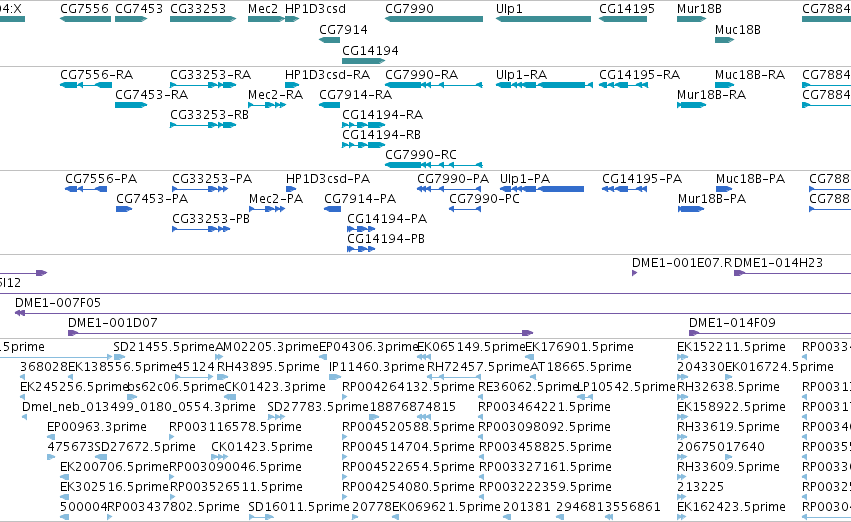The height and width of the screenshot is (522, 851).
Task: Click the CG7556-PA protein label
Action: click(x=101, y=179)
